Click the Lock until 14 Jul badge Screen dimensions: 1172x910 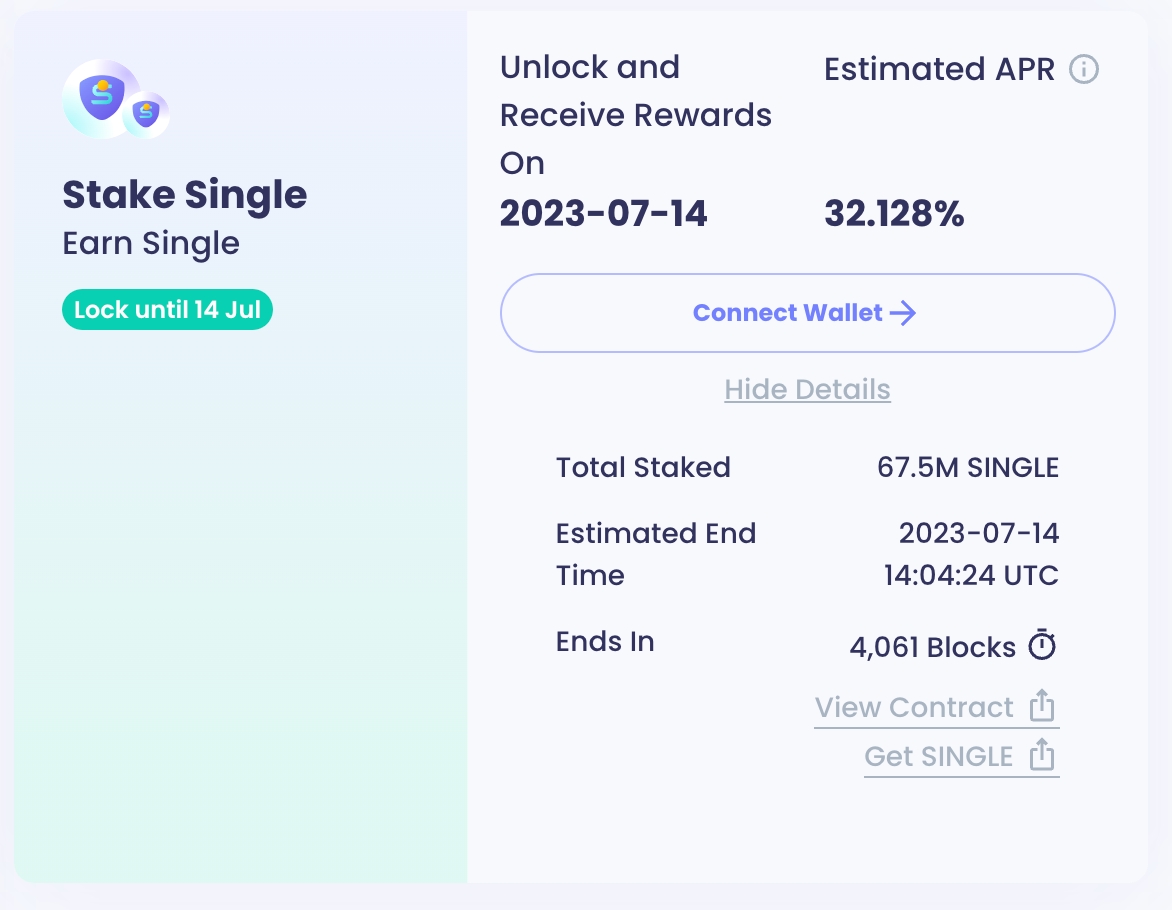click(167, 310)
